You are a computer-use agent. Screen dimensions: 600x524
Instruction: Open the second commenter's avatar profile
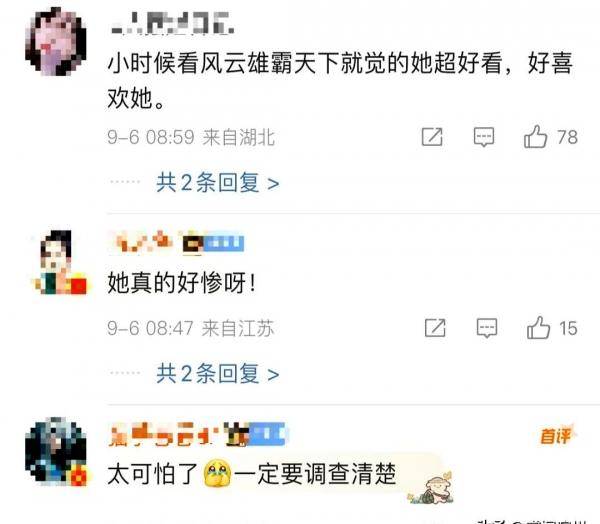point(57,262)
